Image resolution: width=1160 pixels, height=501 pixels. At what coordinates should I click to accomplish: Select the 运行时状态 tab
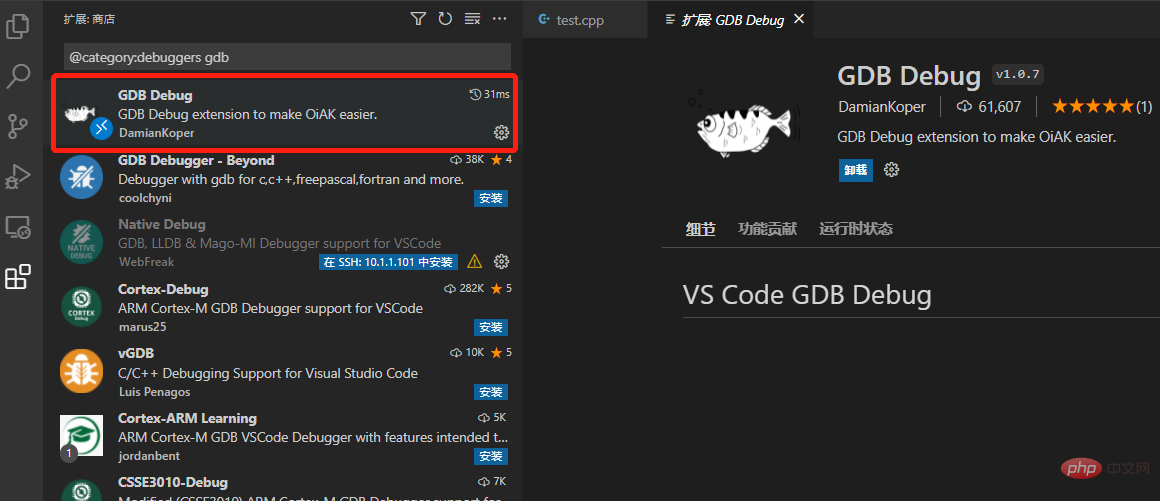point(855,229)
